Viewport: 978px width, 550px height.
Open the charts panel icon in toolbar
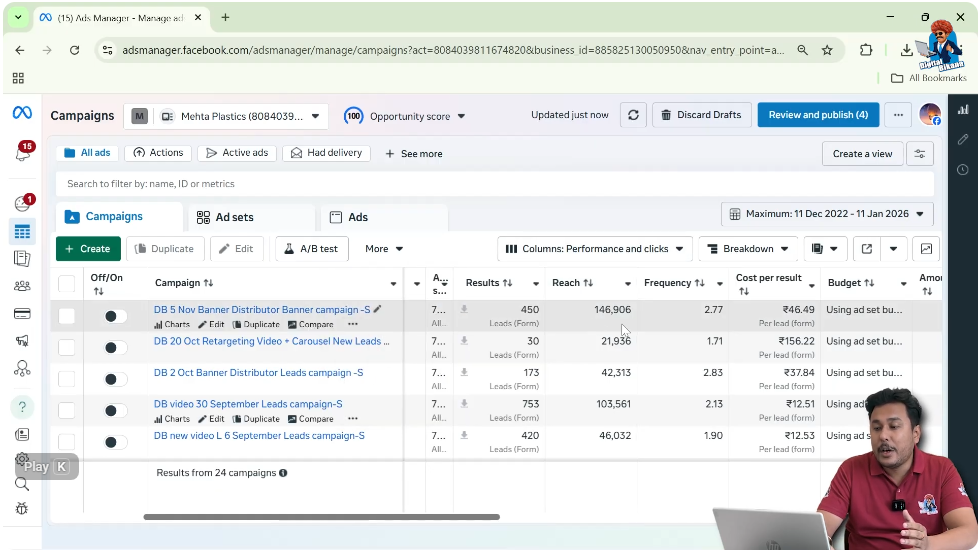[926, 249]
